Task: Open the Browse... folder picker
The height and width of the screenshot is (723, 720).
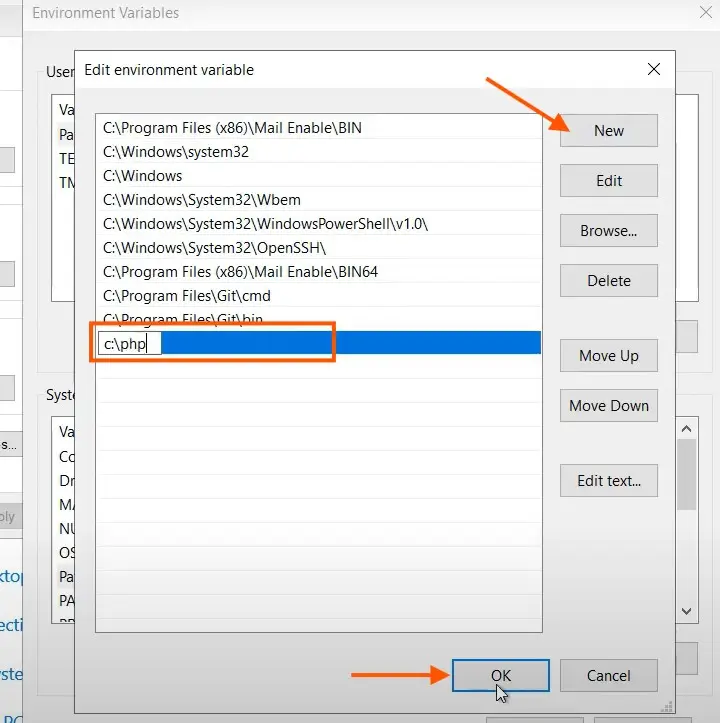Action: click(x=609, y=230)
